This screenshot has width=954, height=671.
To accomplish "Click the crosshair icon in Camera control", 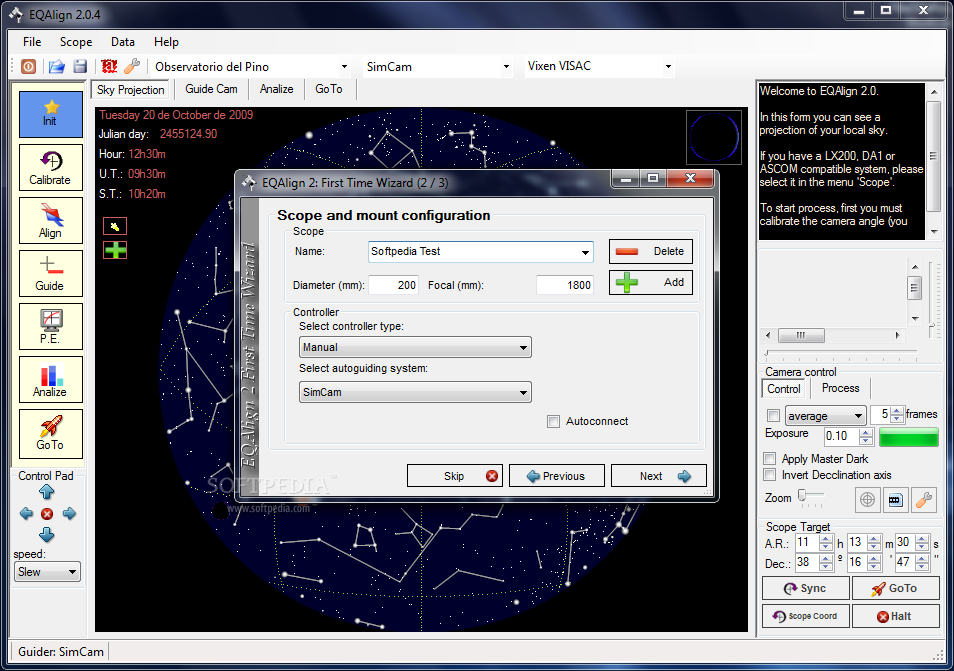I will (x=868, y=500).
